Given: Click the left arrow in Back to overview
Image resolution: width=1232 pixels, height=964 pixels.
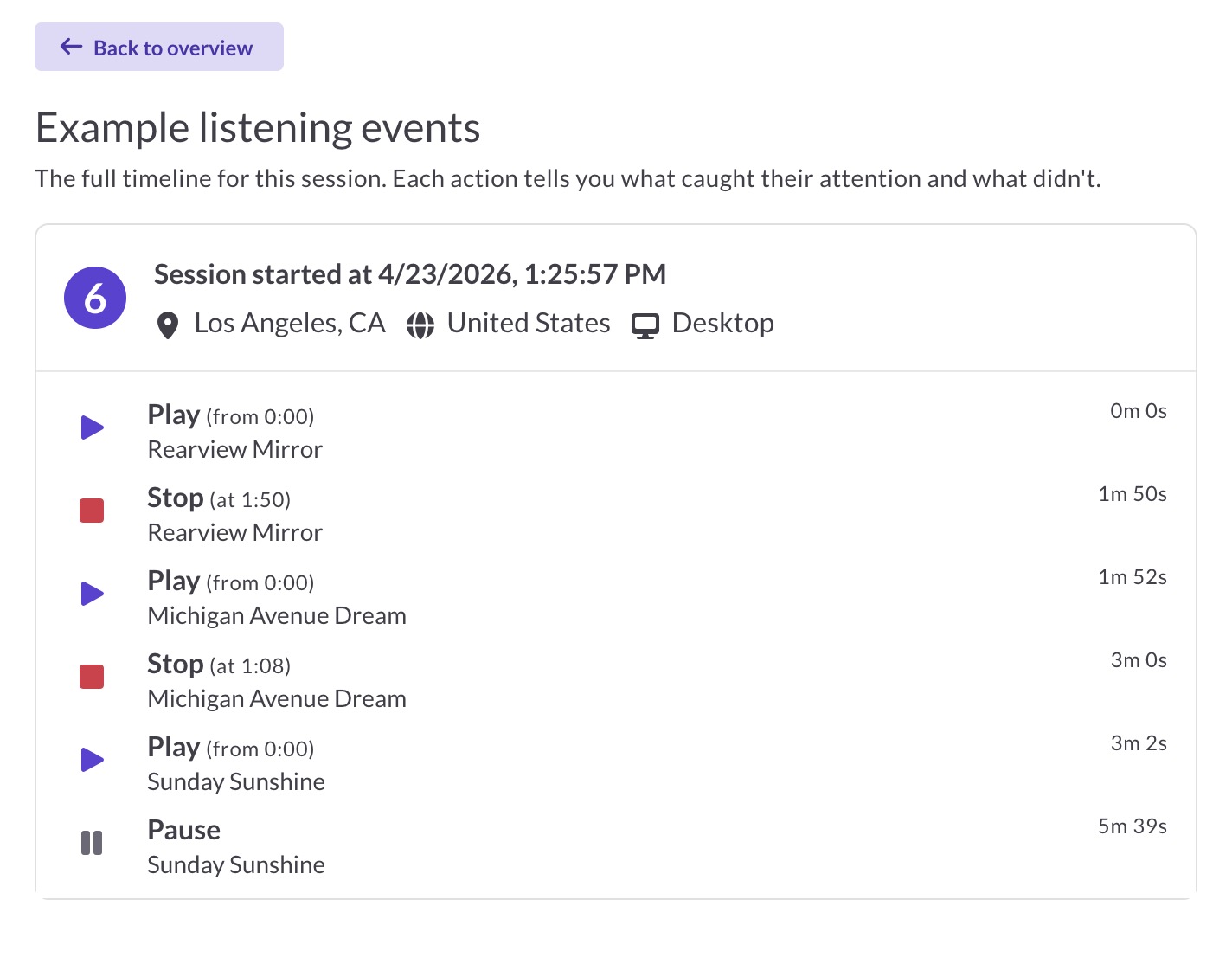Looking at the screenshot, I should pyautogui.click(x=71, y=47).
